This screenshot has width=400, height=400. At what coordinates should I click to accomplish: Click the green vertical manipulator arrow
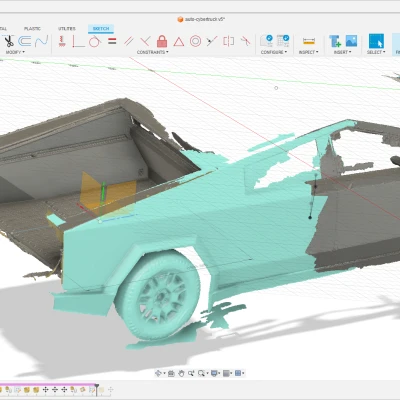pyautogui.click(x=103, y=192)
